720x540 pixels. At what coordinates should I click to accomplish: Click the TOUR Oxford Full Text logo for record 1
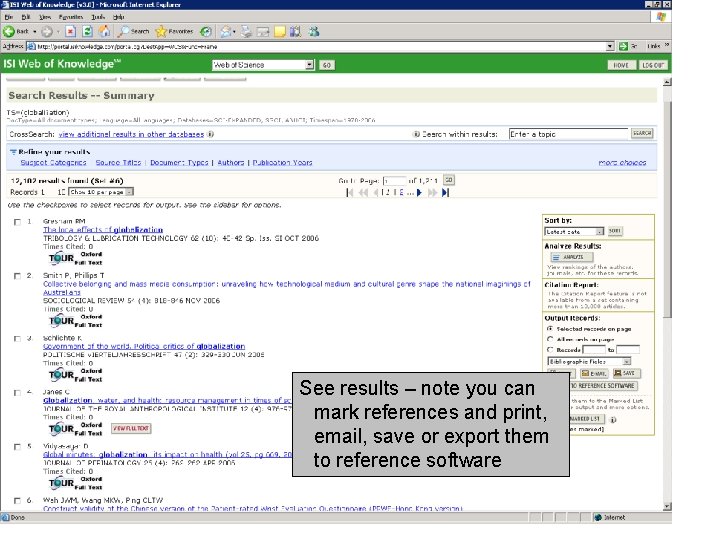pos(75,258)
